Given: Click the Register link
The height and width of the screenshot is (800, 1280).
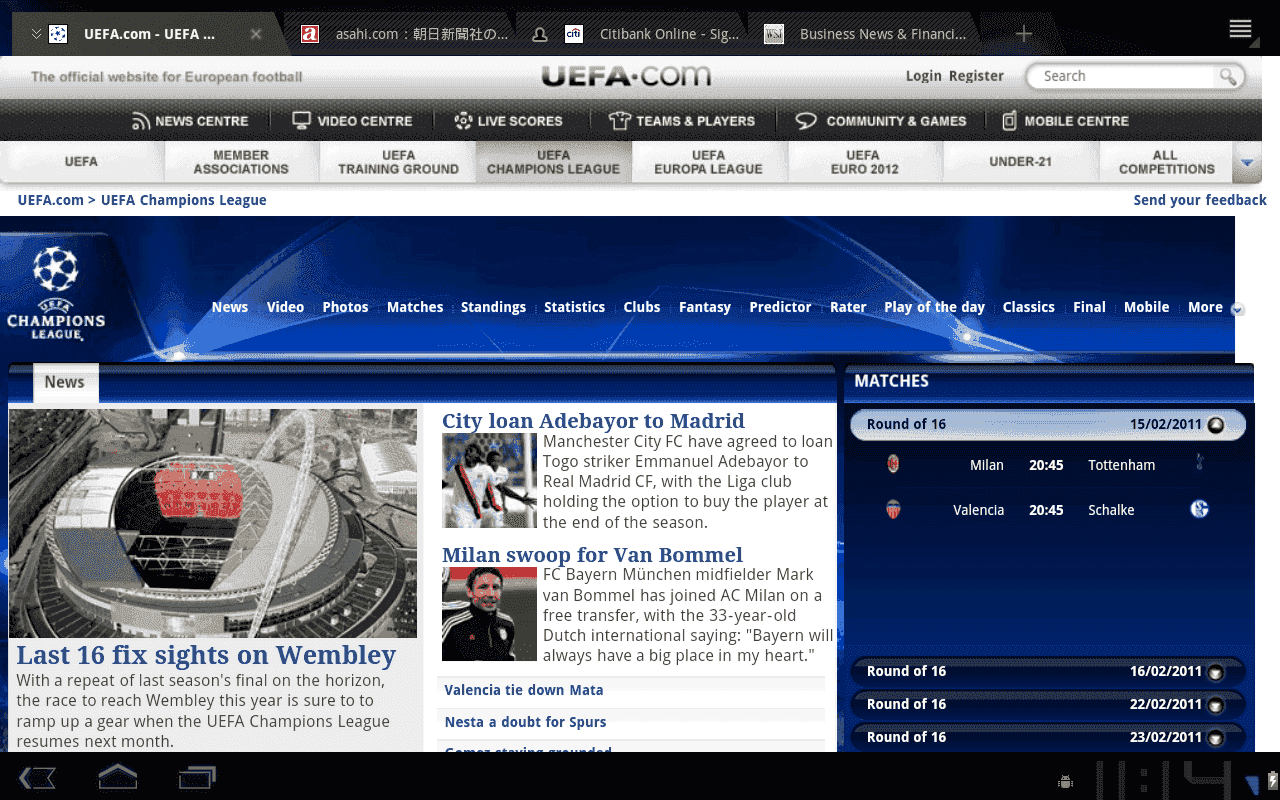Looking at the screenshot, I should click(x=976, y=76).
